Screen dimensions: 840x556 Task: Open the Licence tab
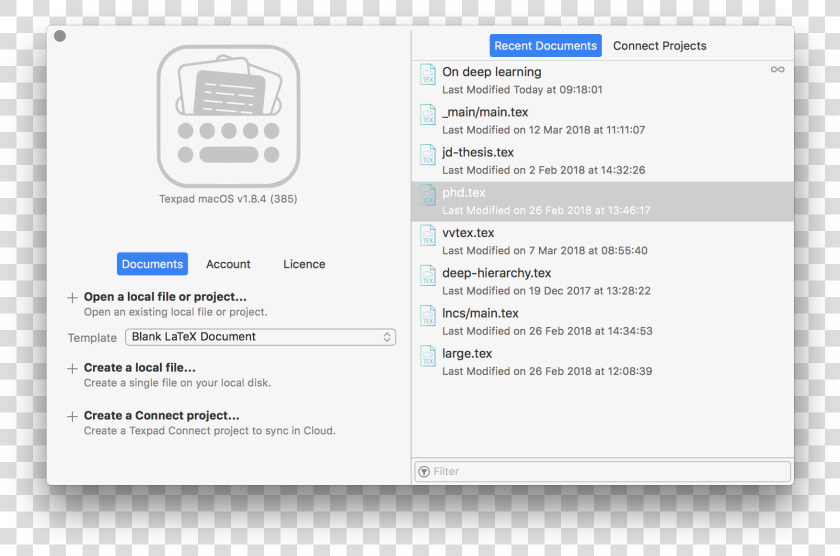tap(304, 264)
